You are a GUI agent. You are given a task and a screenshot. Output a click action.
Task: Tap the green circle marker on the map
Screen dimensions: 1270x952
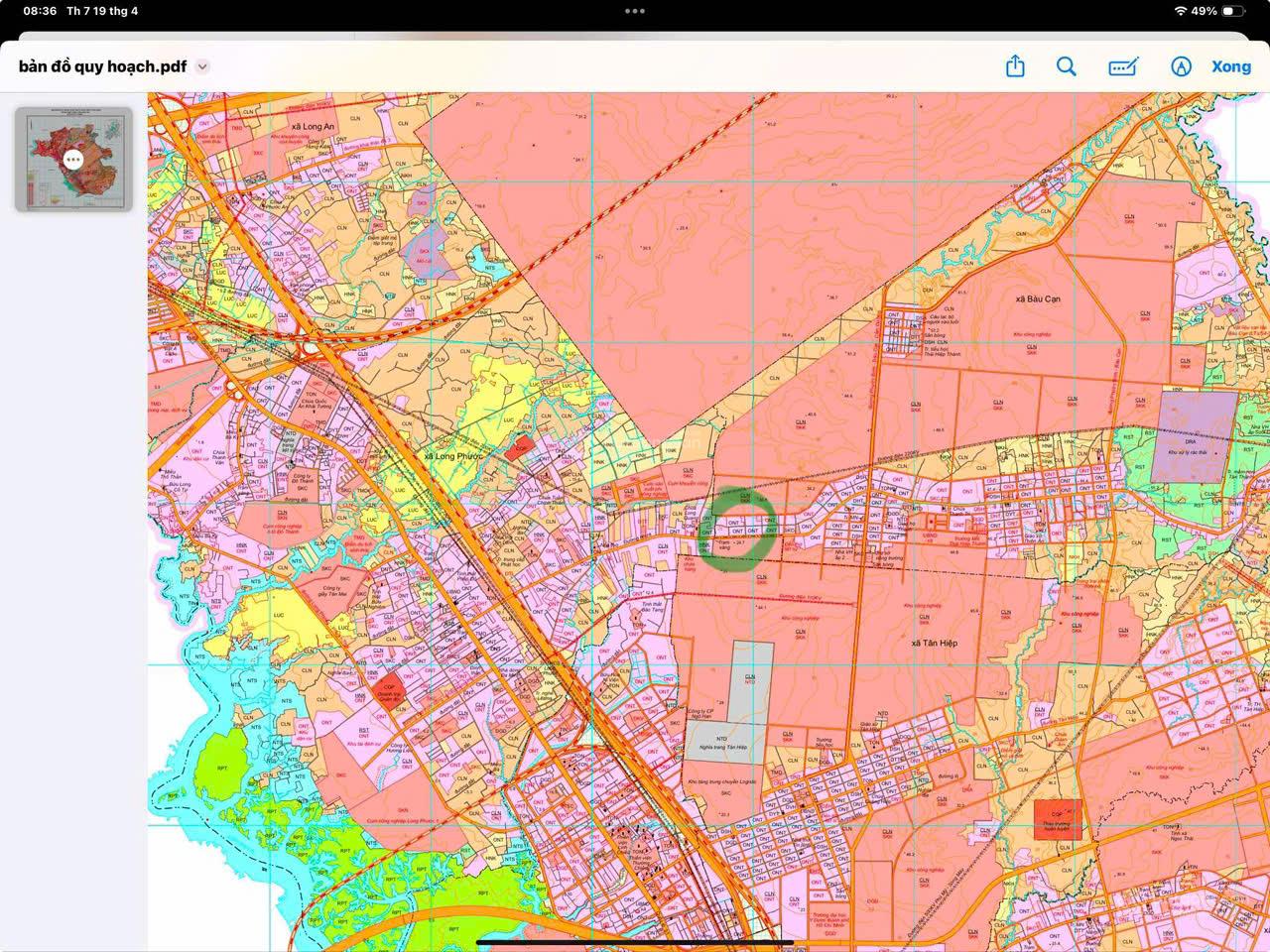tap(737, 530)
